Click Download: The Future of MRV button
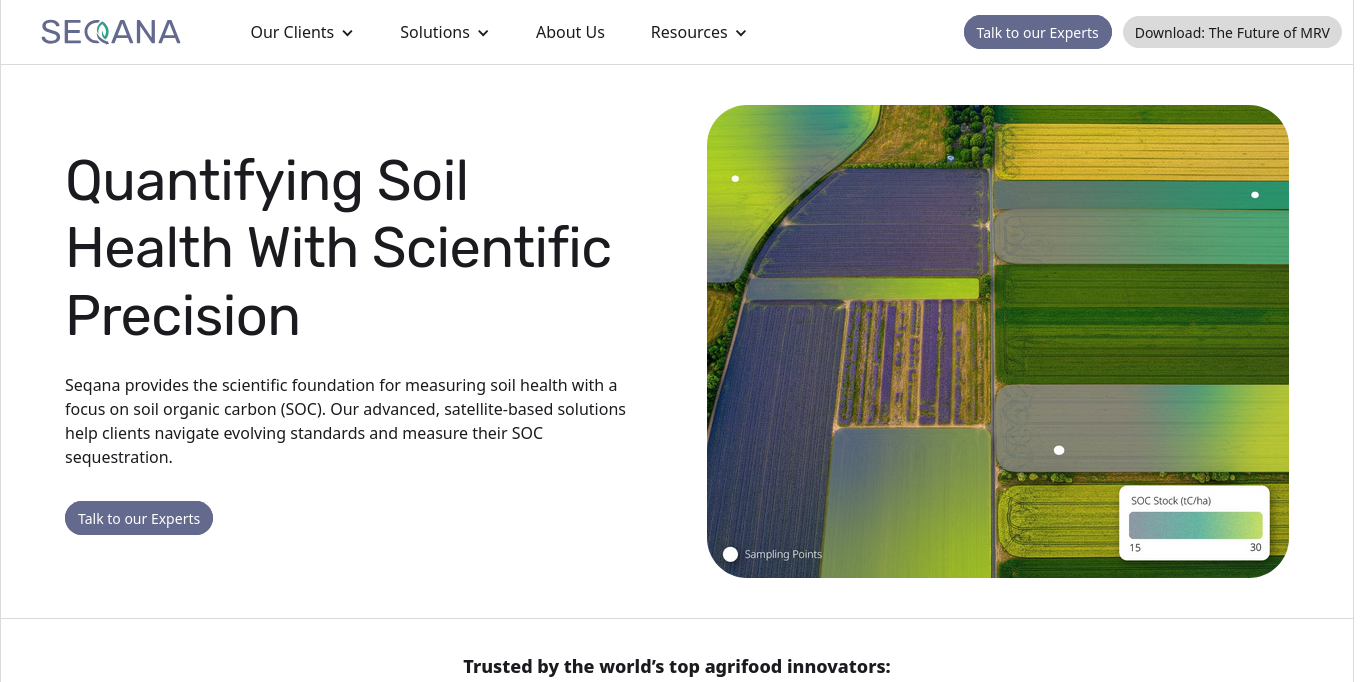This screenshot has height=682, width=1366. tap(1232, 32)
